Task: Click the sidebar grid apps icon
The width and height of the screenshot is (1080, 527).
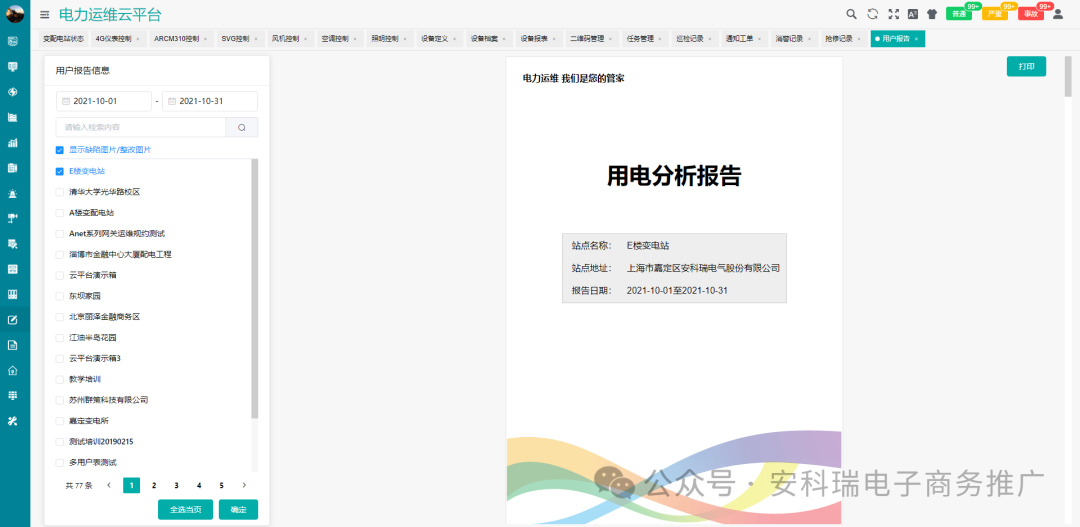Action: (x=12, y=395)
